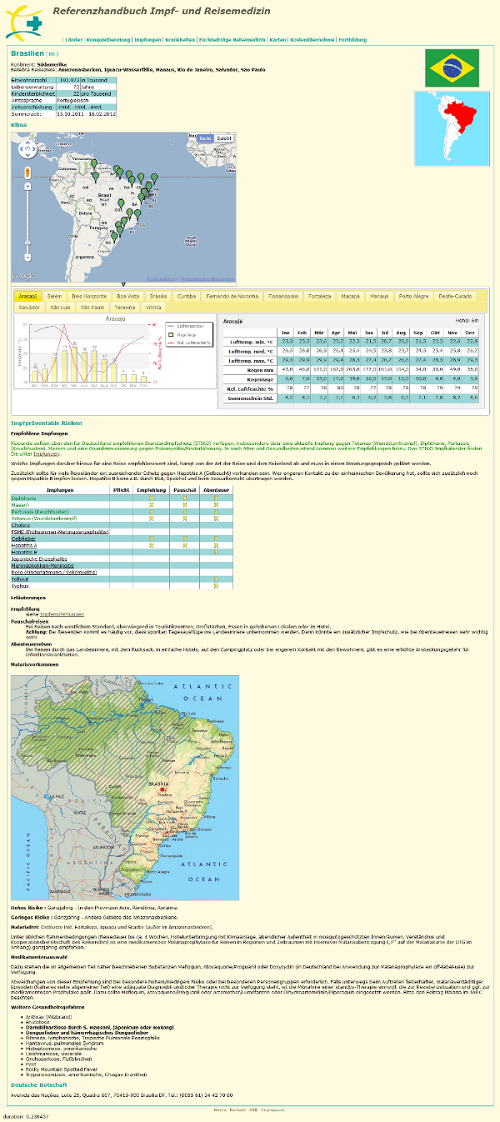Click the small collapse arrow below the climate map
The height and width of the screenshot is (1122, 500).
tap(123, 285)
